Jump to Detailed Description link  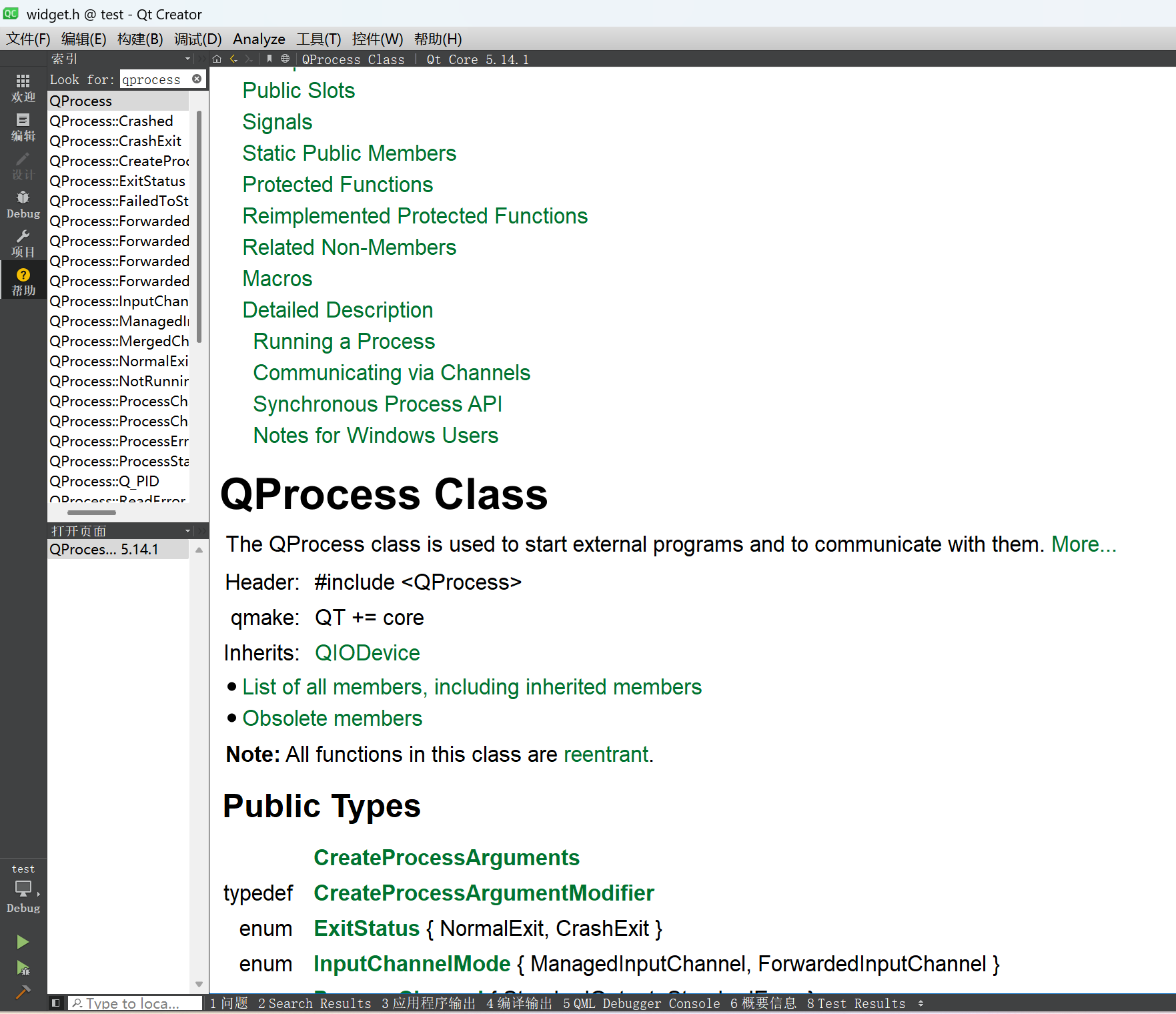338,310
